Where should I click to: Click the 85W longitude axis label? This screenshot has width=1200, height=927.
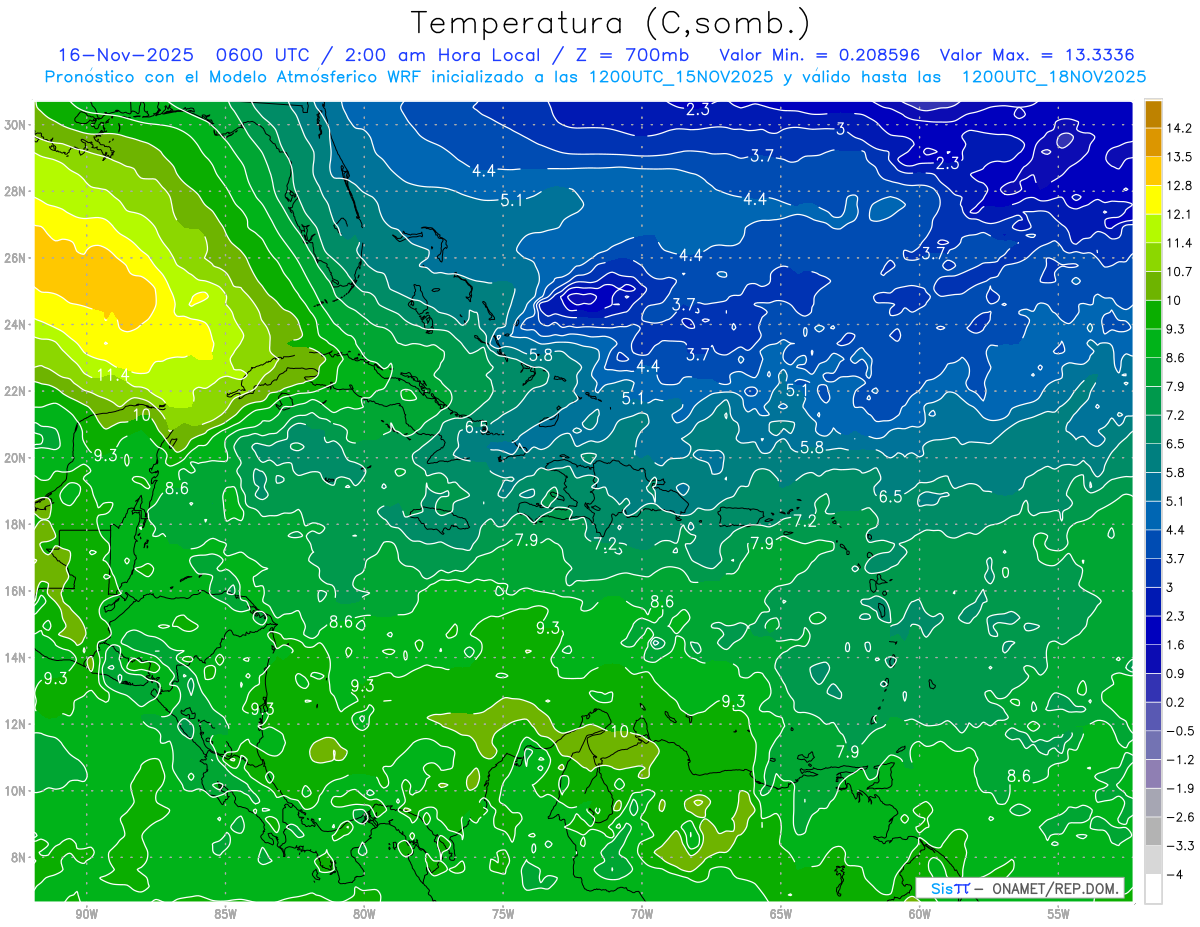click(225, 914)
